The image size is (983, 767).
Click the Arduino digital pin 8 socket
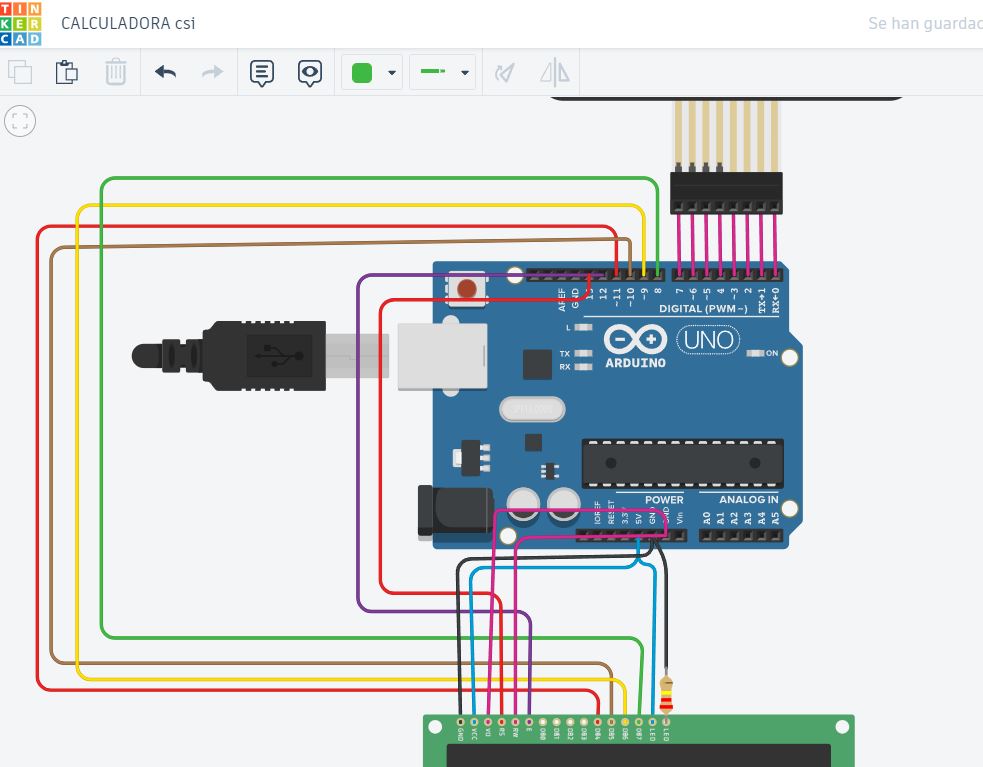tap(658, 275)
